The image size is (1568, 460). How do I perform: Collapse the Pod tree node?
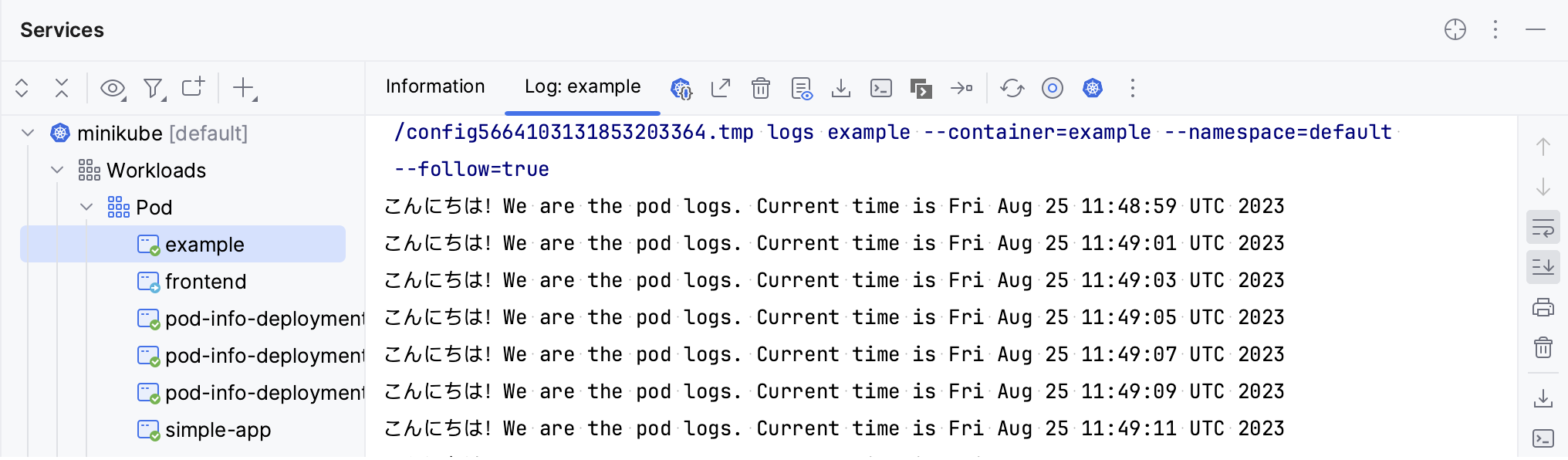[86, 207]
